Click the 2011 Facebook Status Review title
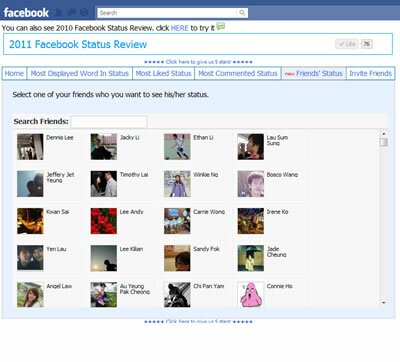 78,44
